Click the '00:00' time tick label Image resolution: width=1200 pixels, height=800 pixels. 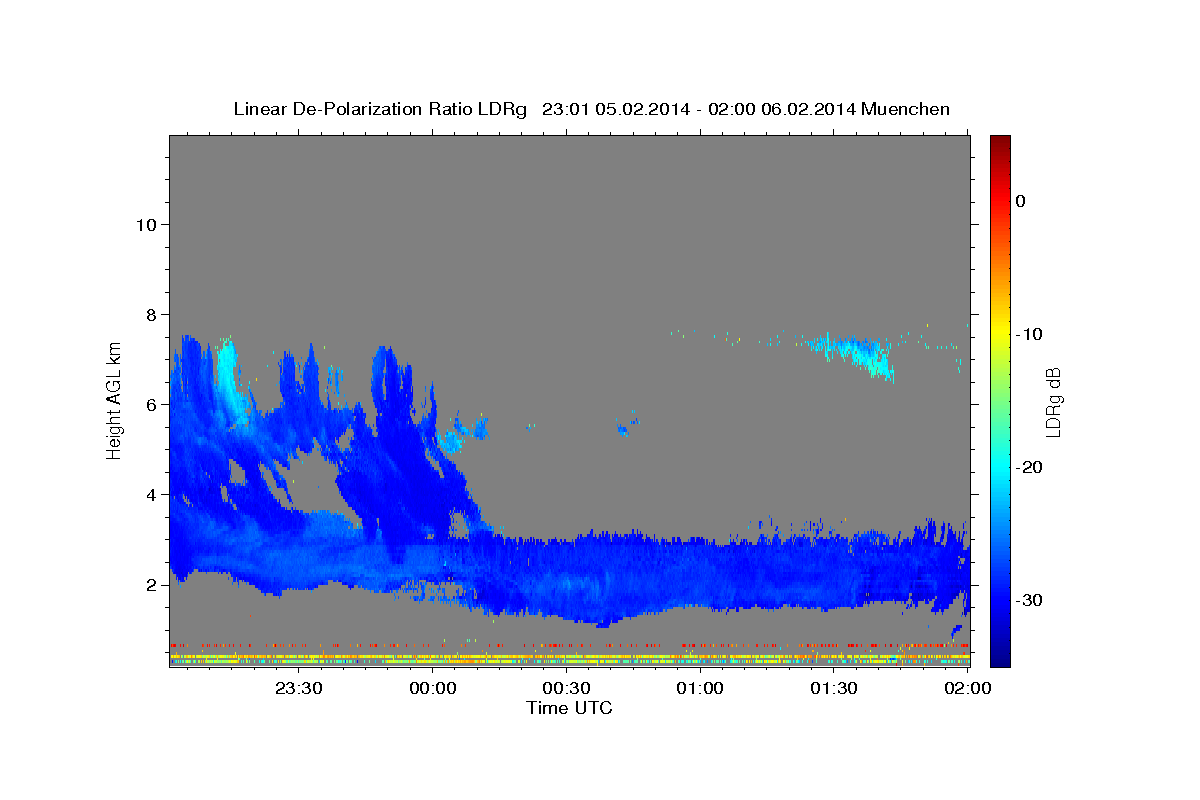(434, 688)
